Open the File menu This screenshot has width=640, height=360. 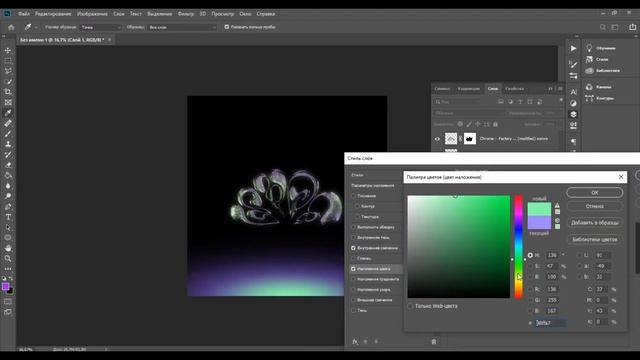24,14
